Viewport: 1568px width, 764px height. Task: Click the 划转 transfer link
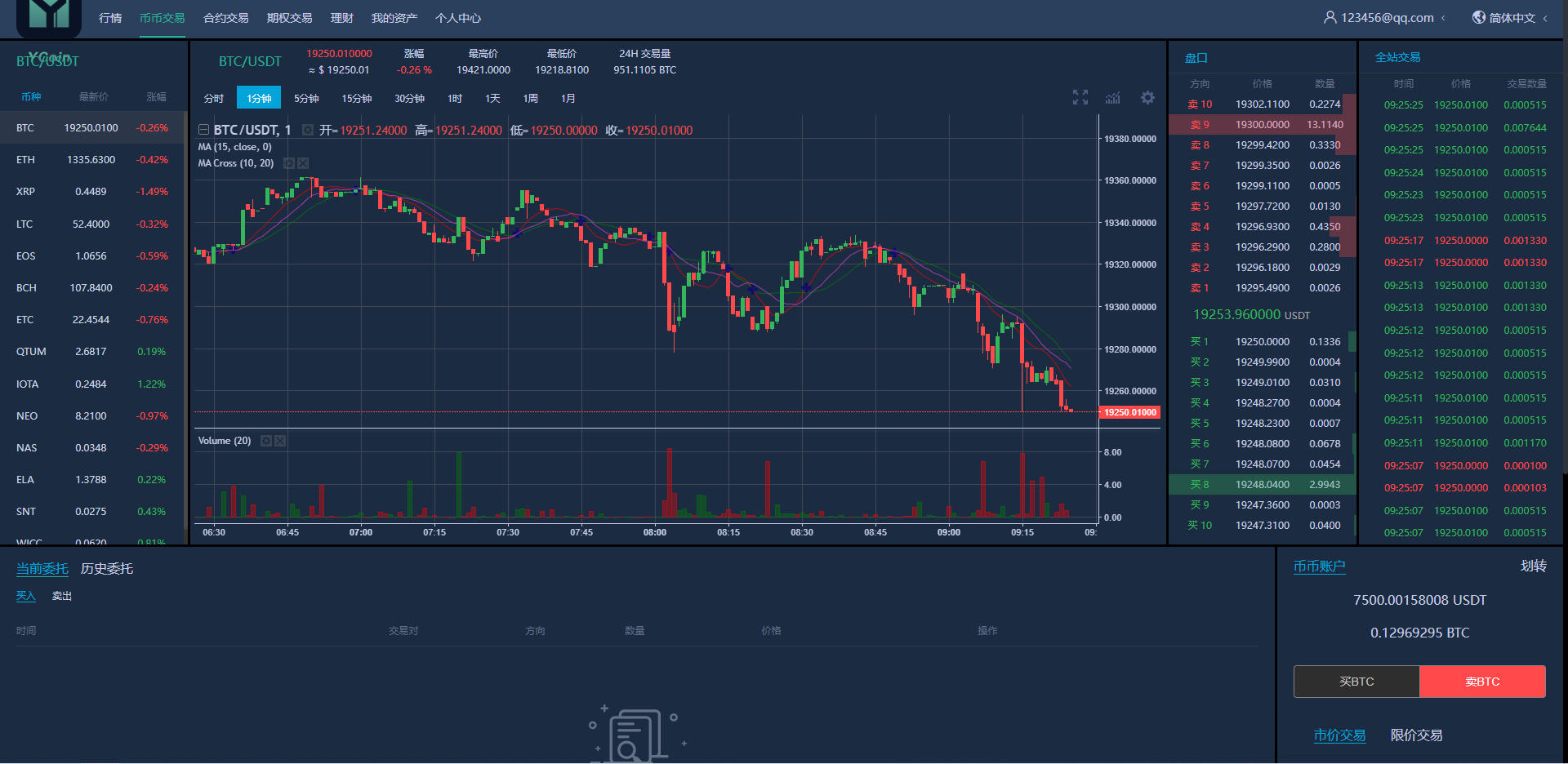1533,566
